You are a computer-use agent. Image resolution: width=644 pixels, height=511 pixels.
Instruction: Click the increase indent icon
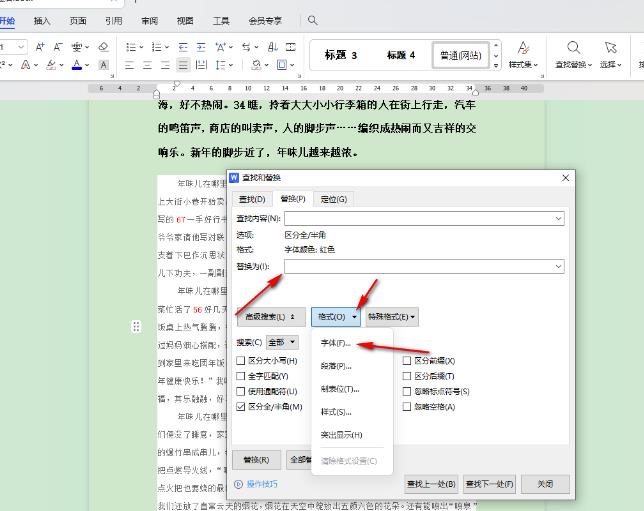(x=201, y=47)
